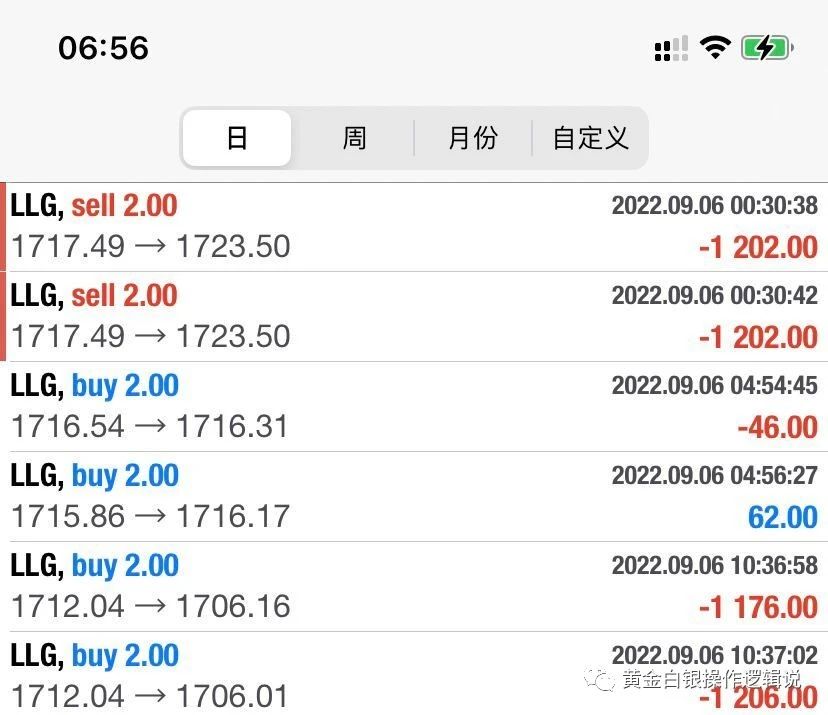The width and height of the screenshot is (828, 715).
Task: Tap the 06:56 clock in status bar
Action: (x=104, y=48)
